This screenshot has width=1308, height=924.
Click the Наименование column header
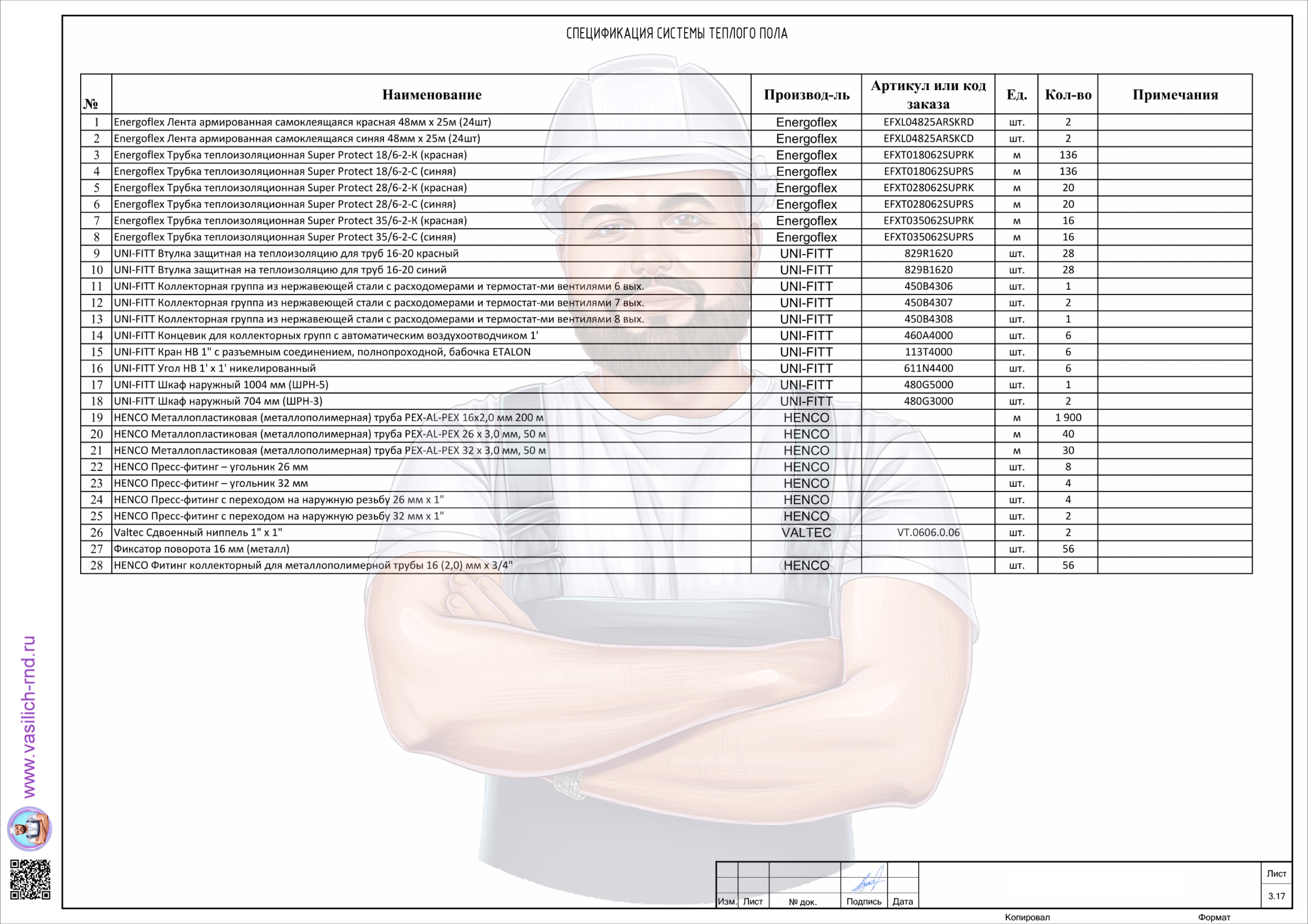click(x=431, y=94)
